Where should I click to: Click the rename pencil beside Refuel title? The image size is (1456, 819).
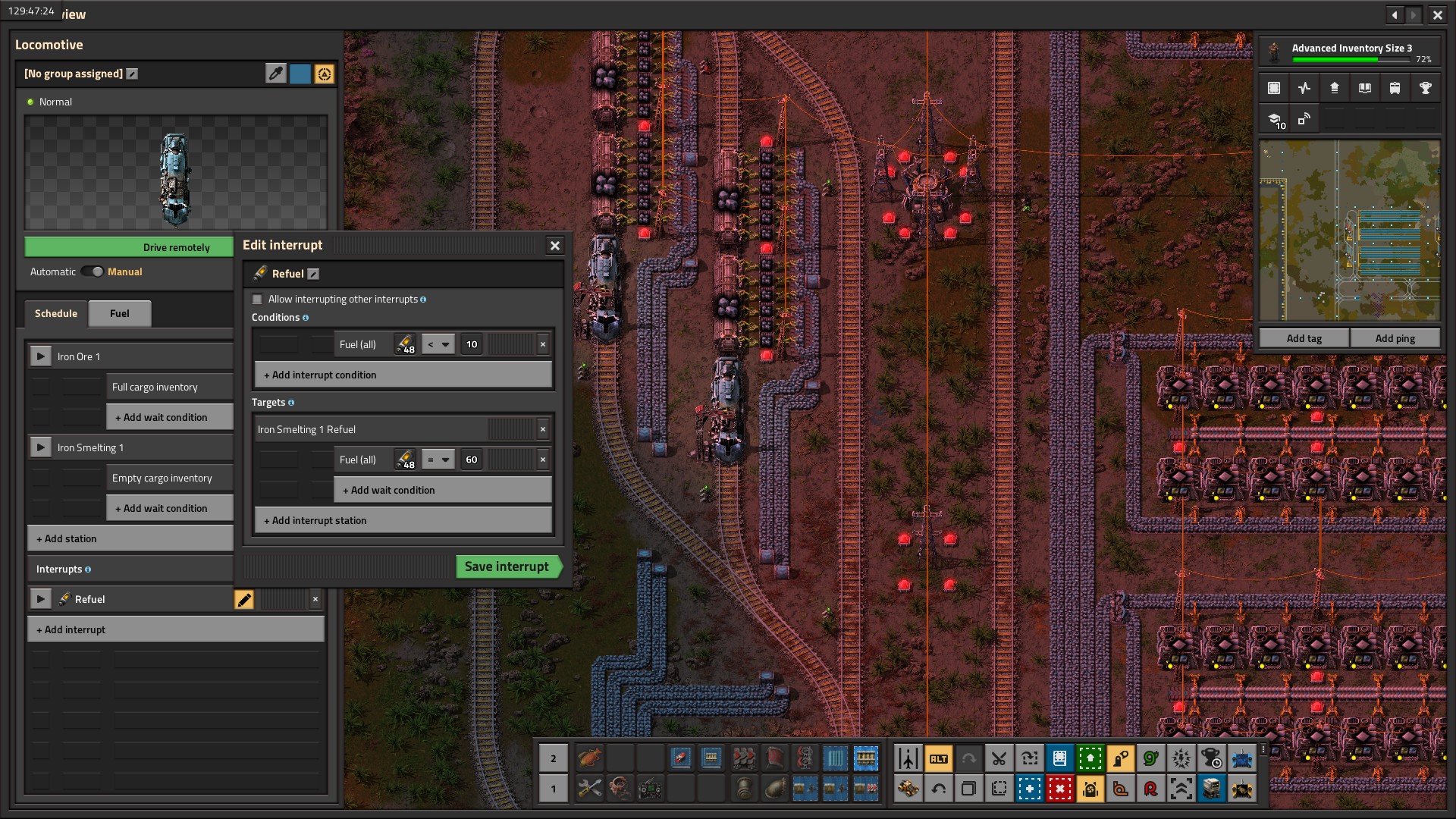[x=313, y=274]
